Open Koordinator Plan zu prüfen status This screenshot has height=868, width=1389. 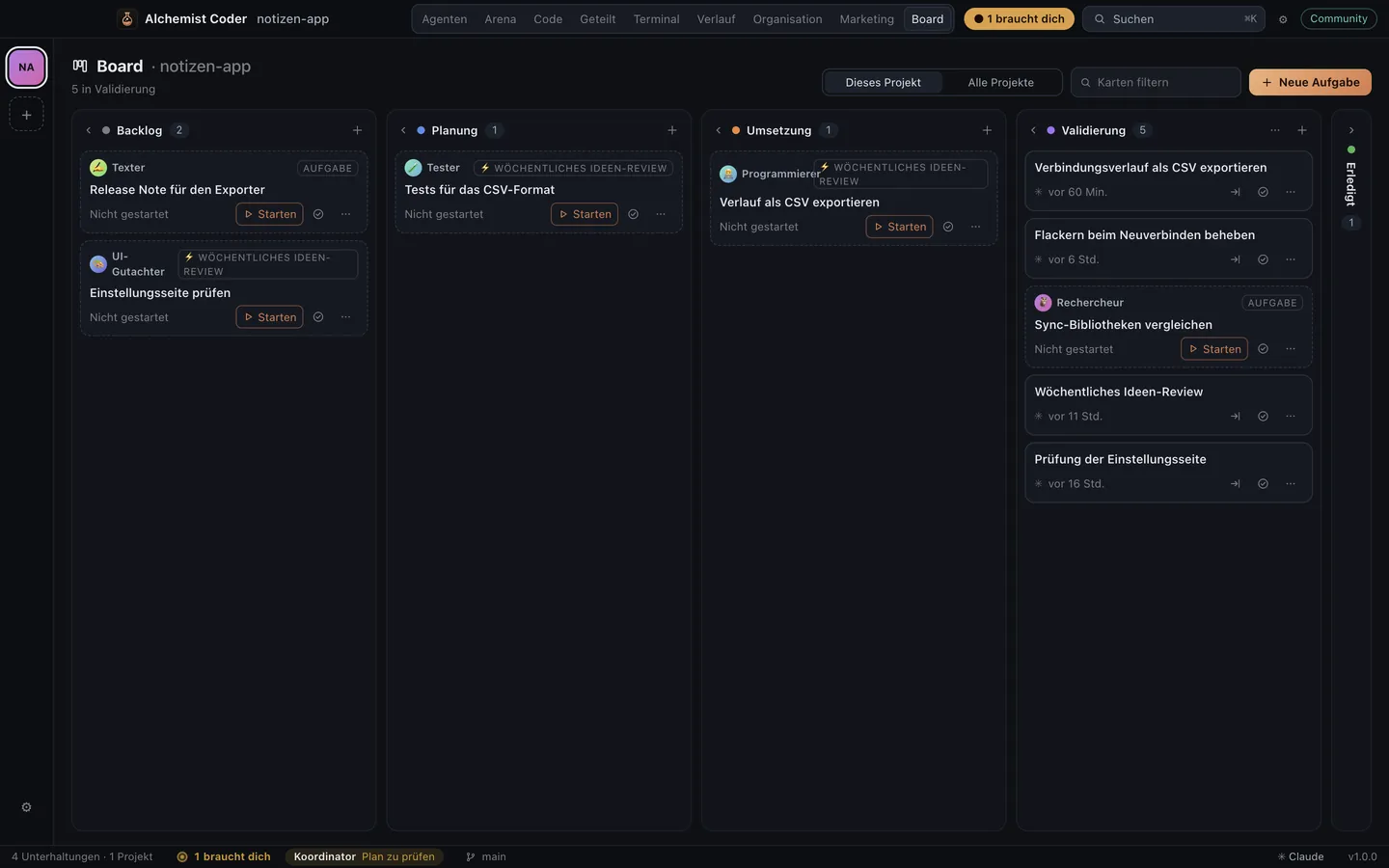click(x=364, y=856)
